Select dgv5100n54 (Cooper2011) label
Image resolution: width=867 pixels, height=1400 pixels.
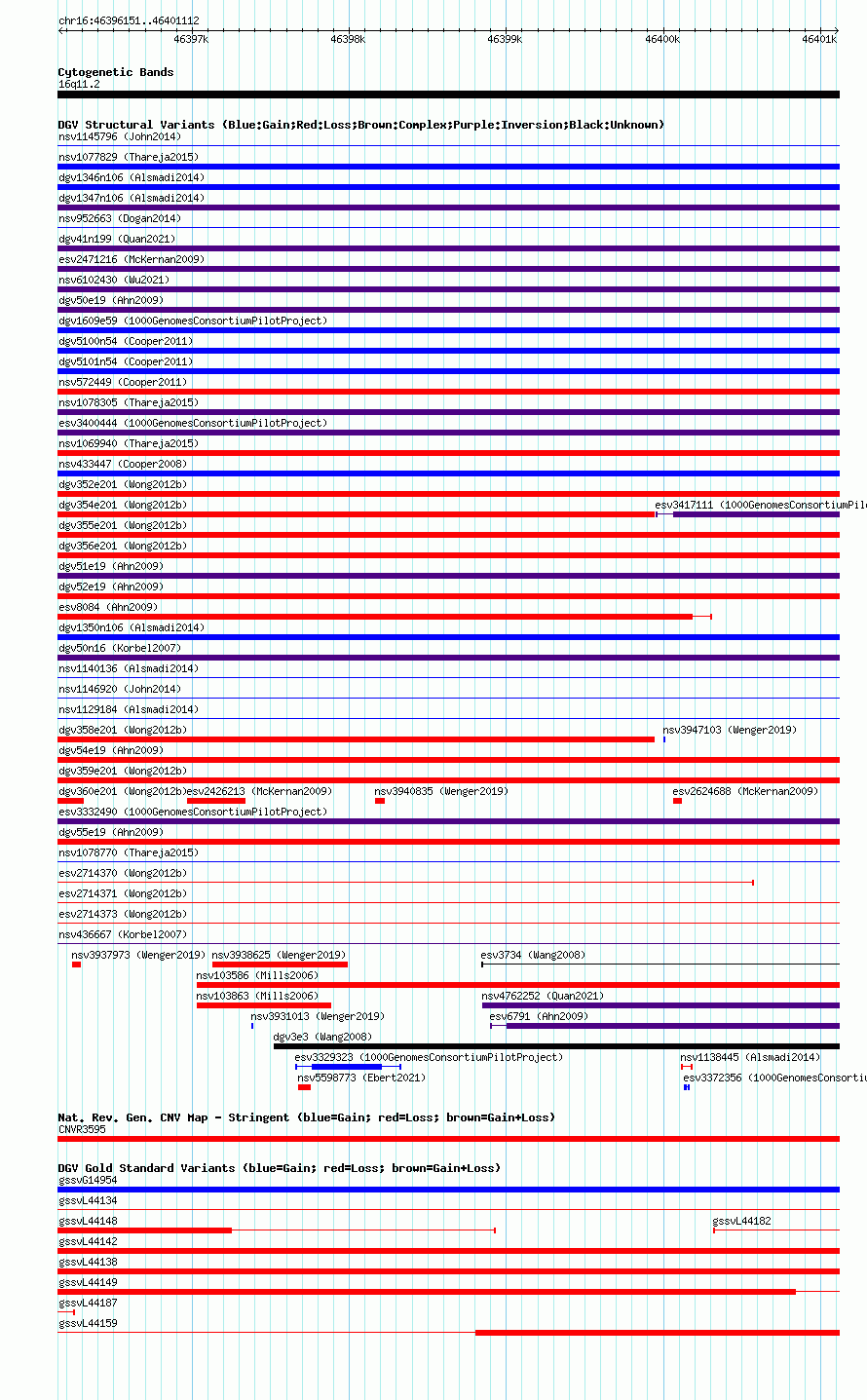(x=126, y=342)
